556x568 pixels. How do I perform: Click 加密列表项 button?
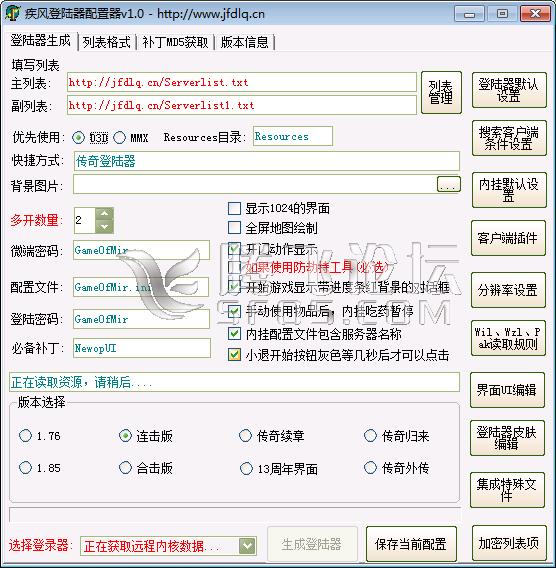(x=509, y=543)
